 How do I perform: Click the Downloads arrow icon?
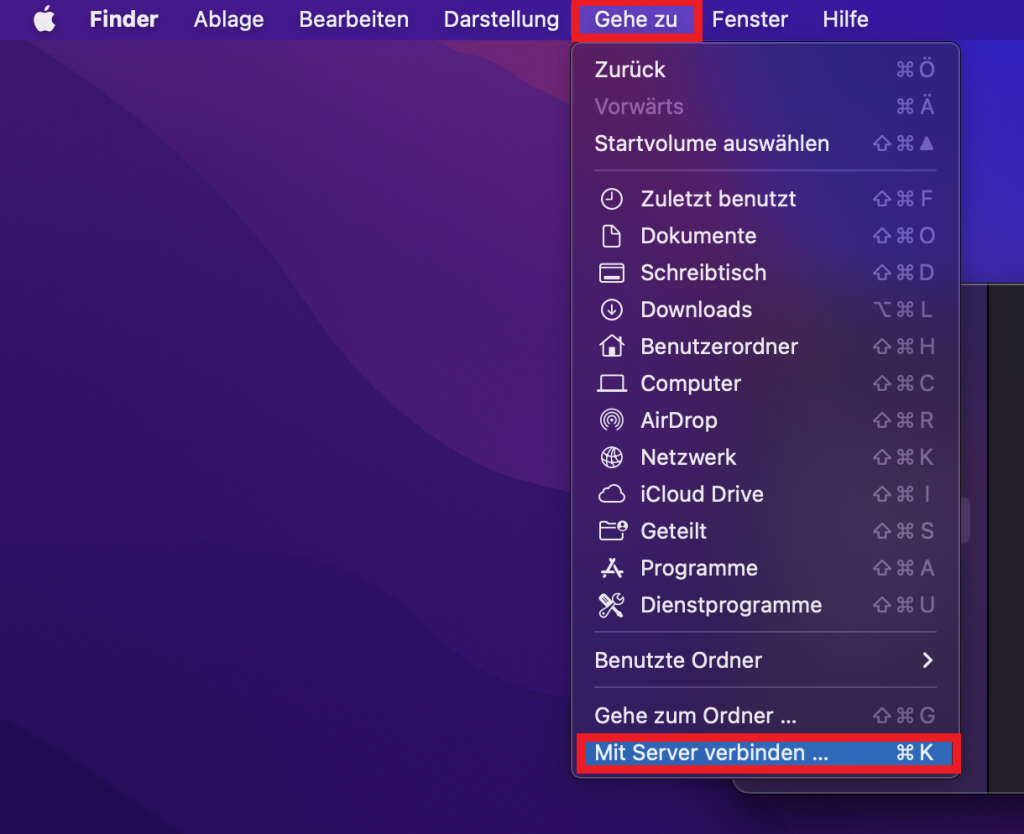point(611,310)
